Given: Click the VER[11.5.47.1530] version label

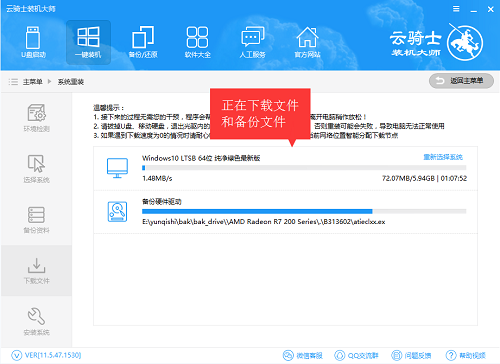Looking at the screenshot, I should [x=53, y=355].
